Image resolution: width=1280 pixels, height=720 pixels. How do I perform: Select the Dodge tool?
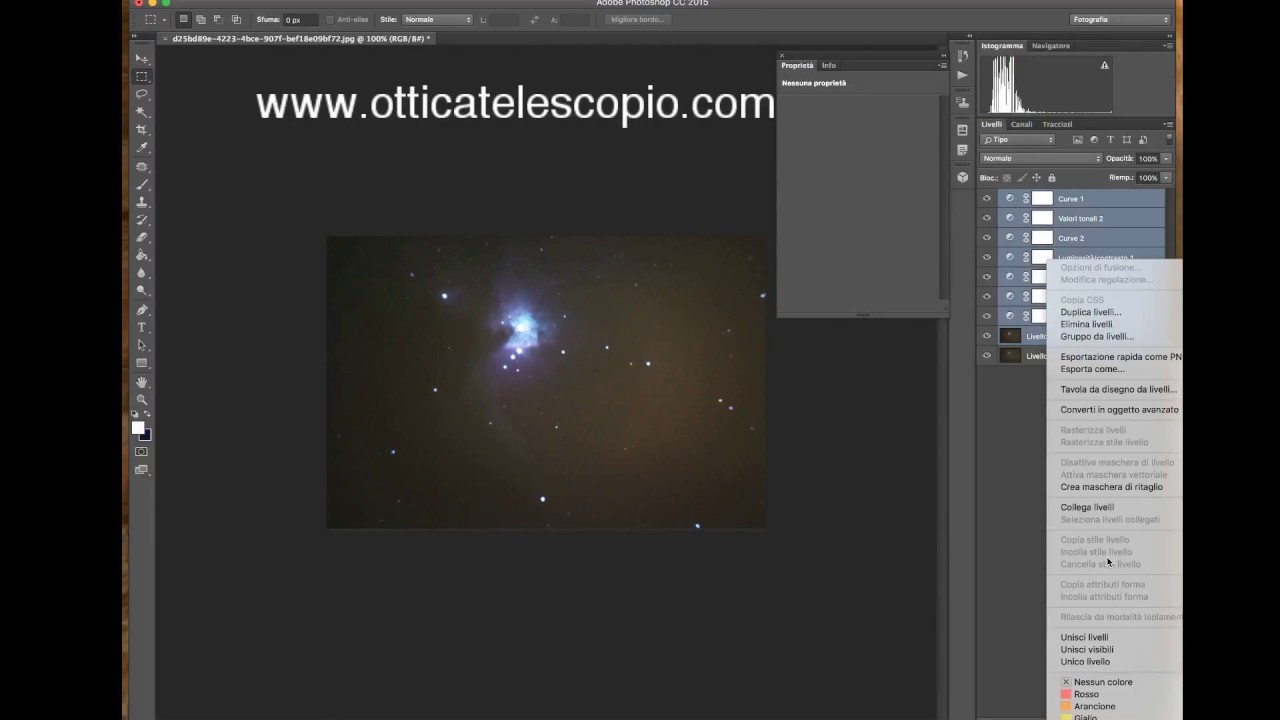(142, 291)
